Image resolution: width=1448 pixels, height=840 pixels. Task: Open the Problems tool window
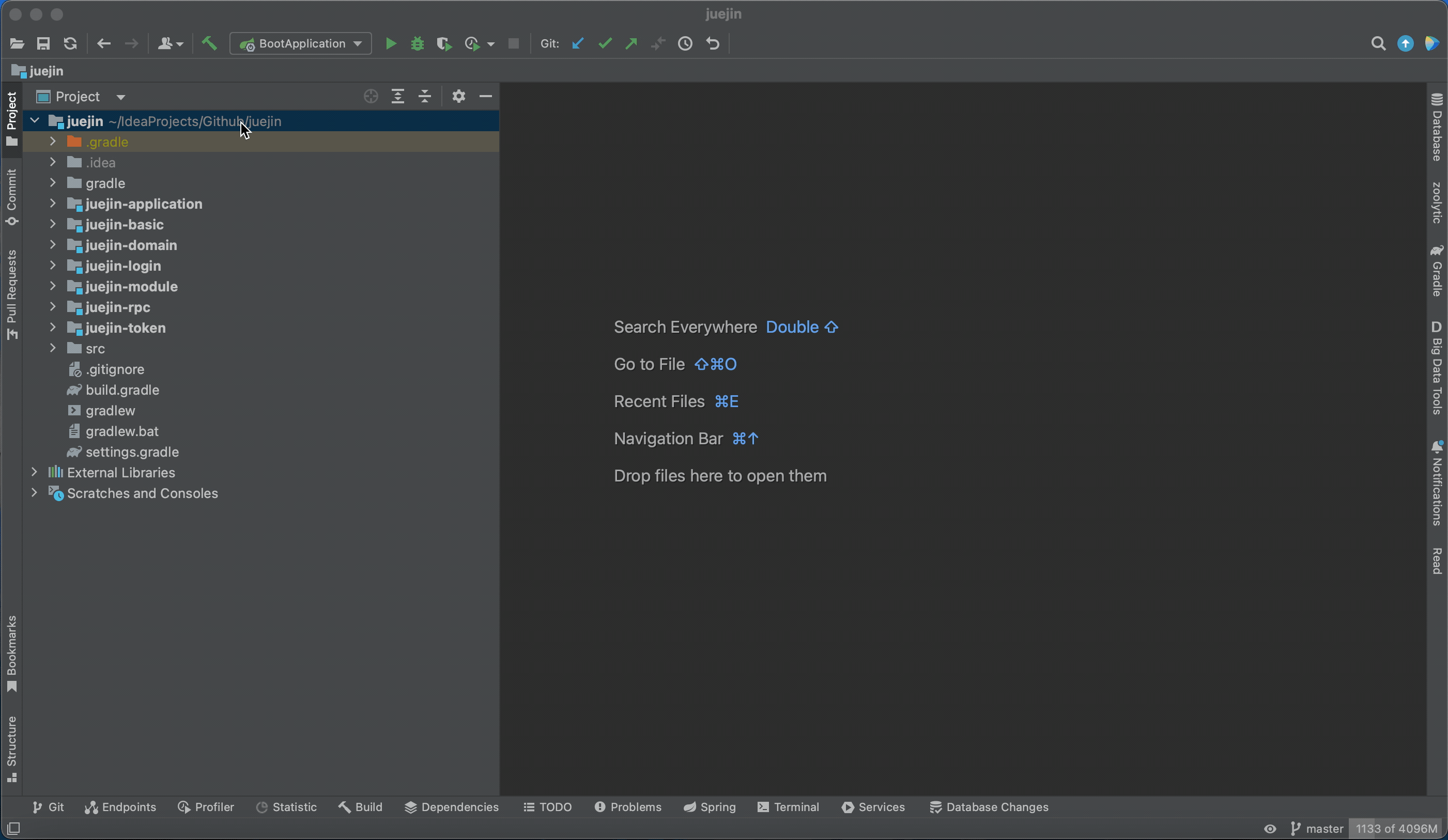pos(628,806)
